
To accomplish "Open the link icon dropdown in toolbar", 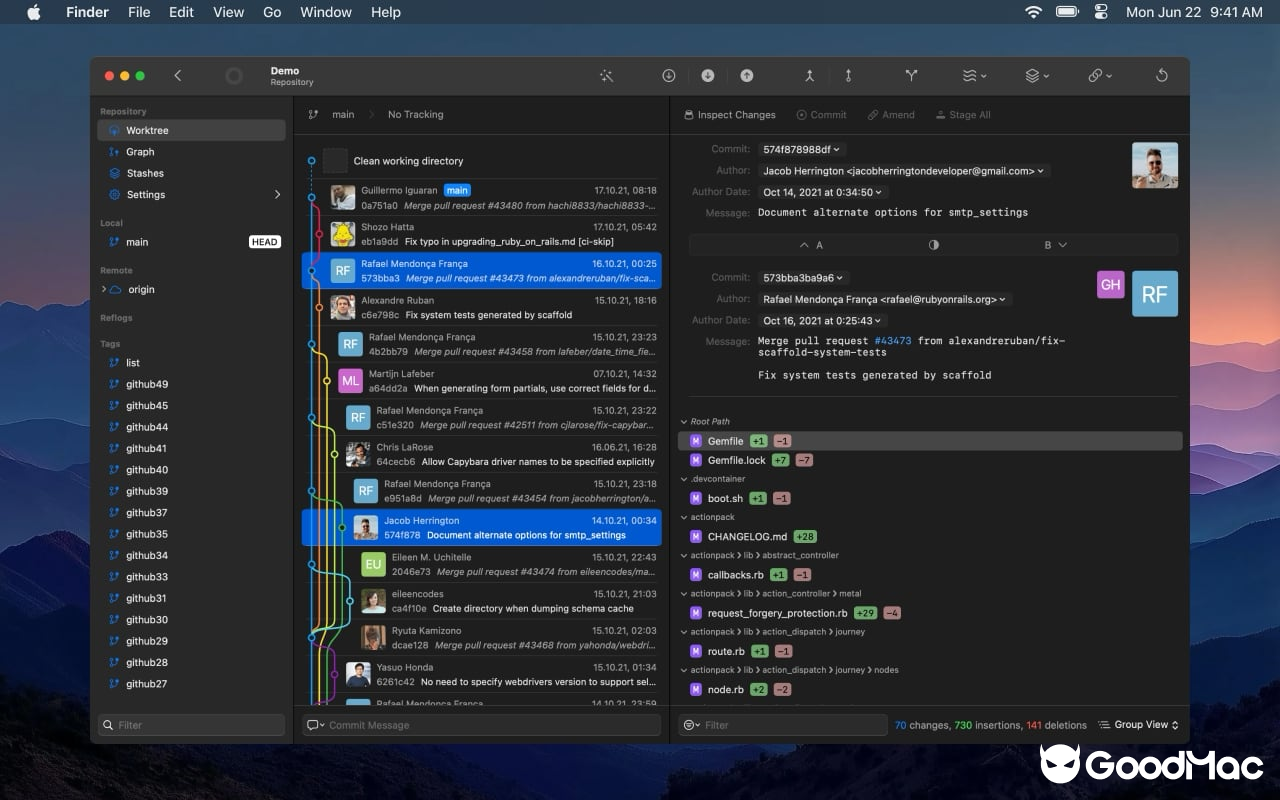I will (1100, 76).
